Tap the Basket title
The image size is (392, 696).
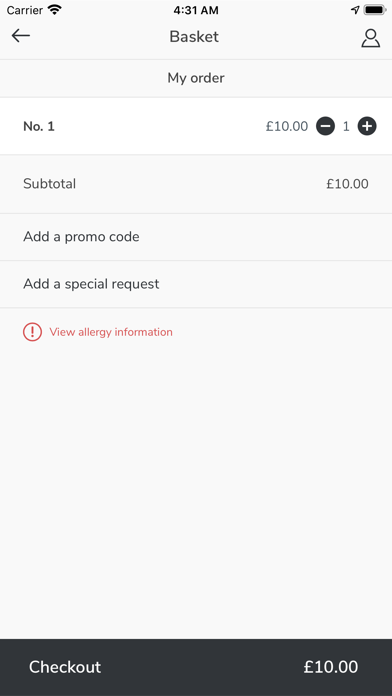click(194, 37)
